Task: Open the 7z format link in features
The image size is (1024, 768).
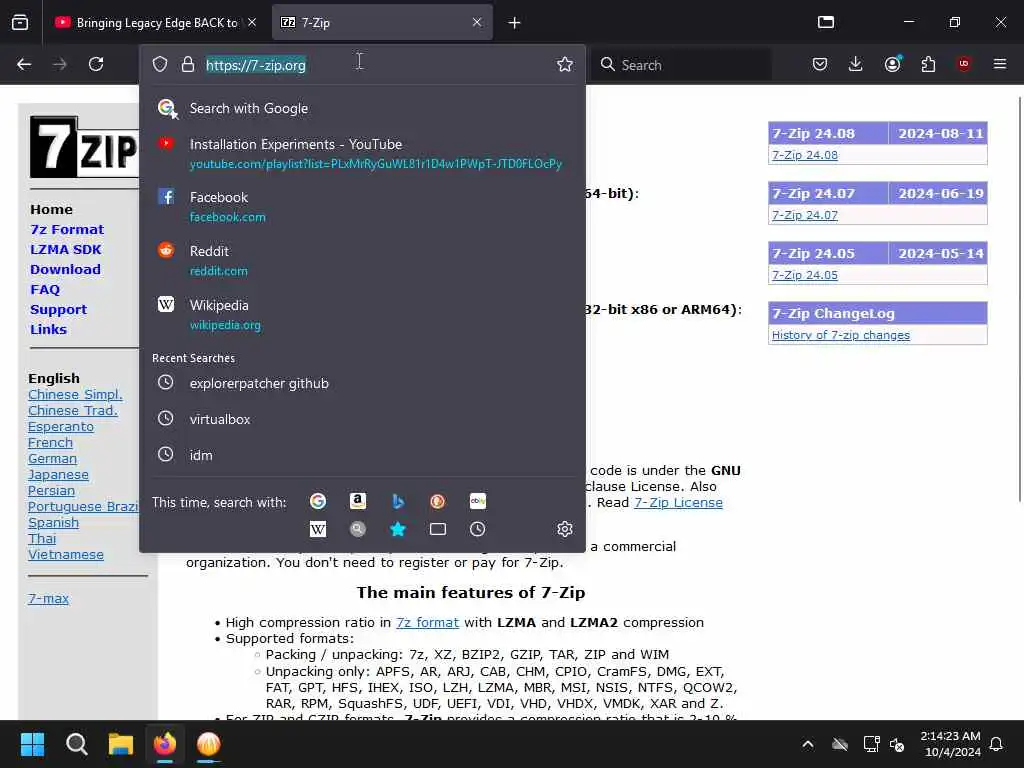Action: (428, 622)
